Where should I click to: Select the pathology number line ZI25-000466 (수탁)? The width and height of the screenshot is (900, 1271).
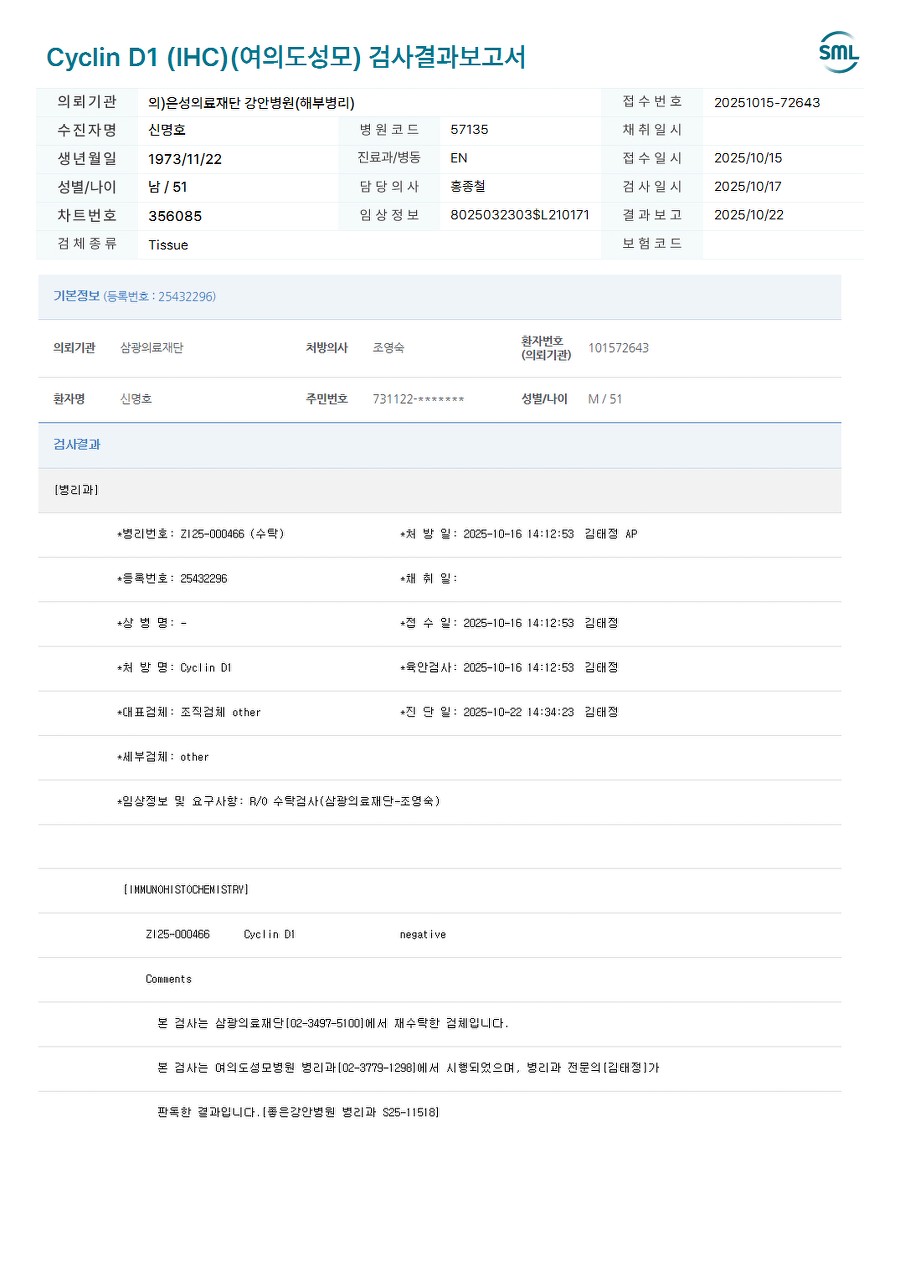(201, 534)
